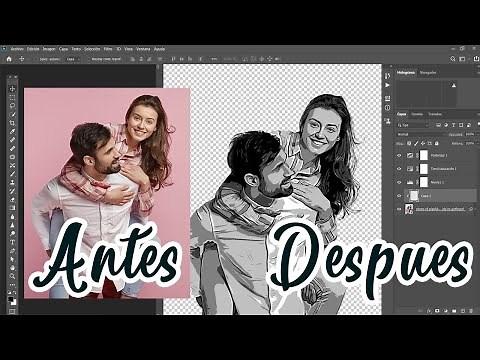Open the layer filter Tipo dropdown
The height and width of the screenshot is (360, 480).
click(413, 125)
